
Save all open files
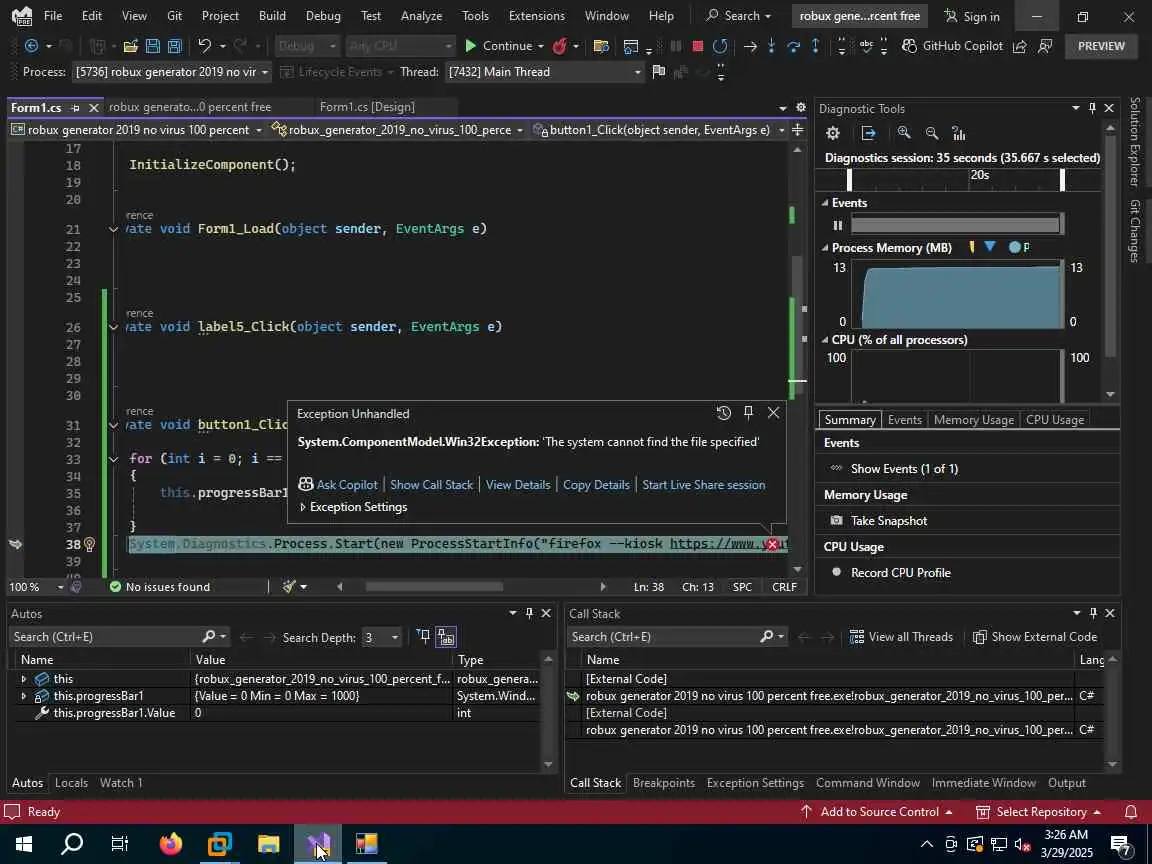(x=175, y=46)
